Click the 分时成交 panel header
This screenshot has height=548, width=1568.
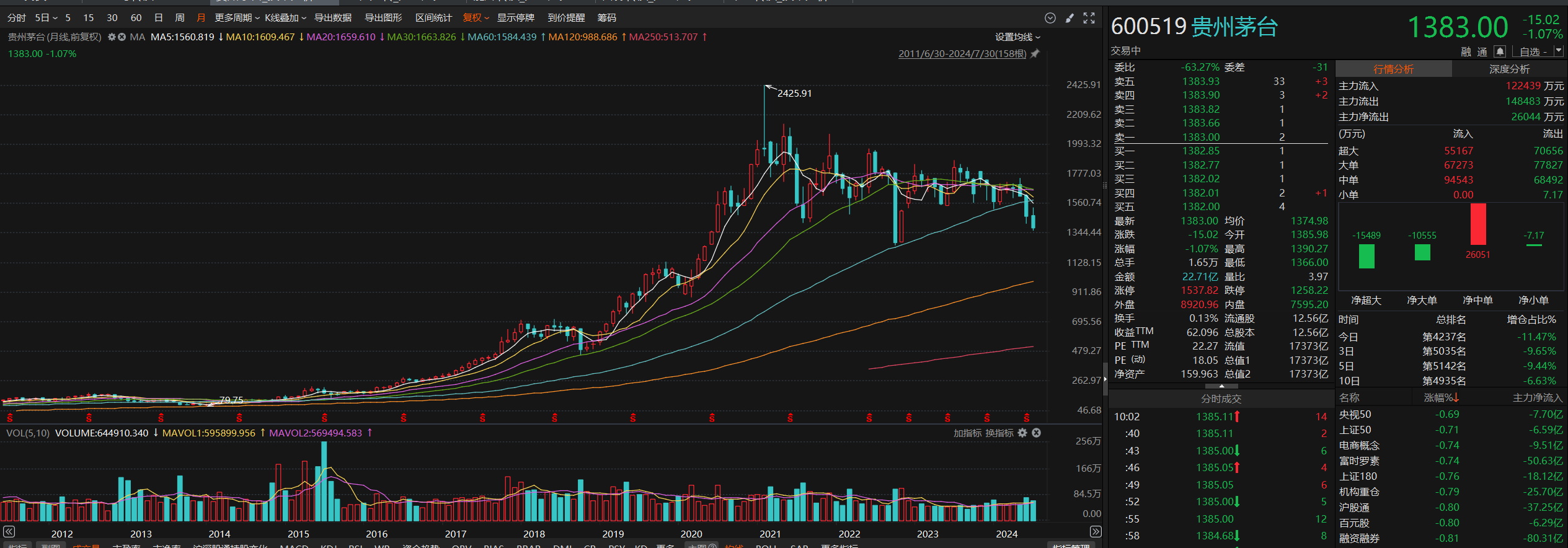pyautogui.click(x=1221, y=399)
